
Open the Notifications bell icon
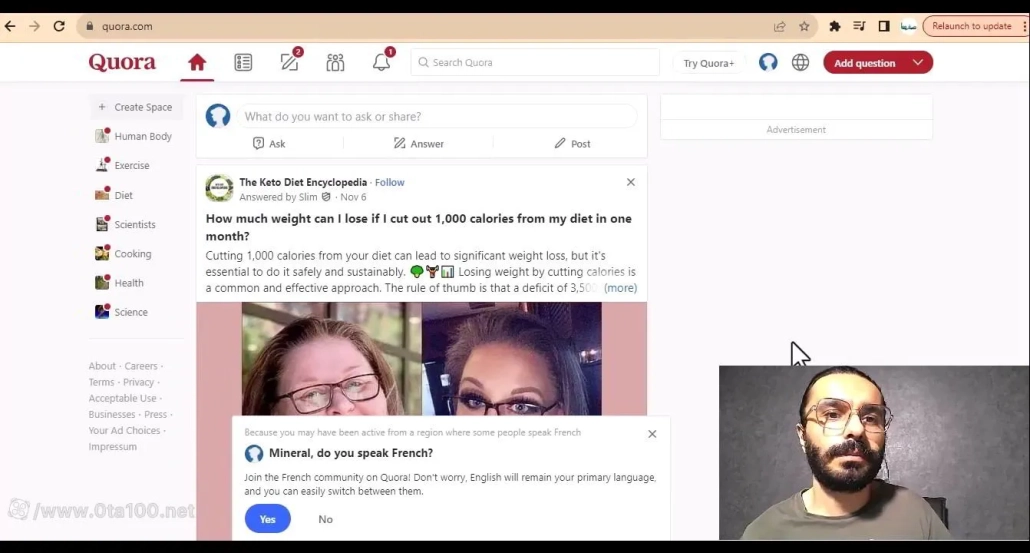[x=382, y=62]
